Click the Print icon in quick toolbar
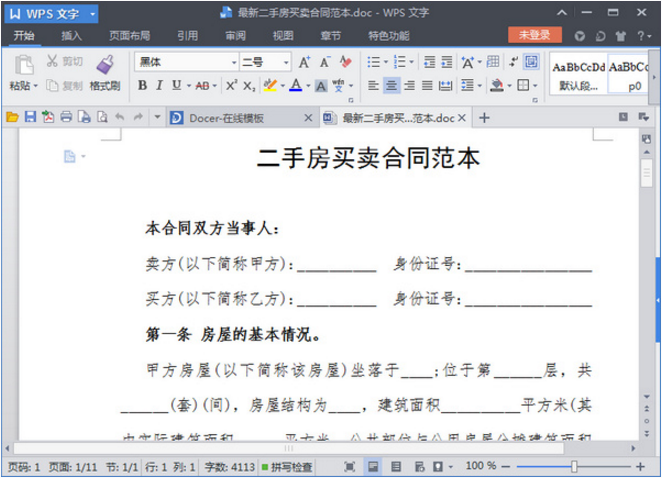 point(66,117)
